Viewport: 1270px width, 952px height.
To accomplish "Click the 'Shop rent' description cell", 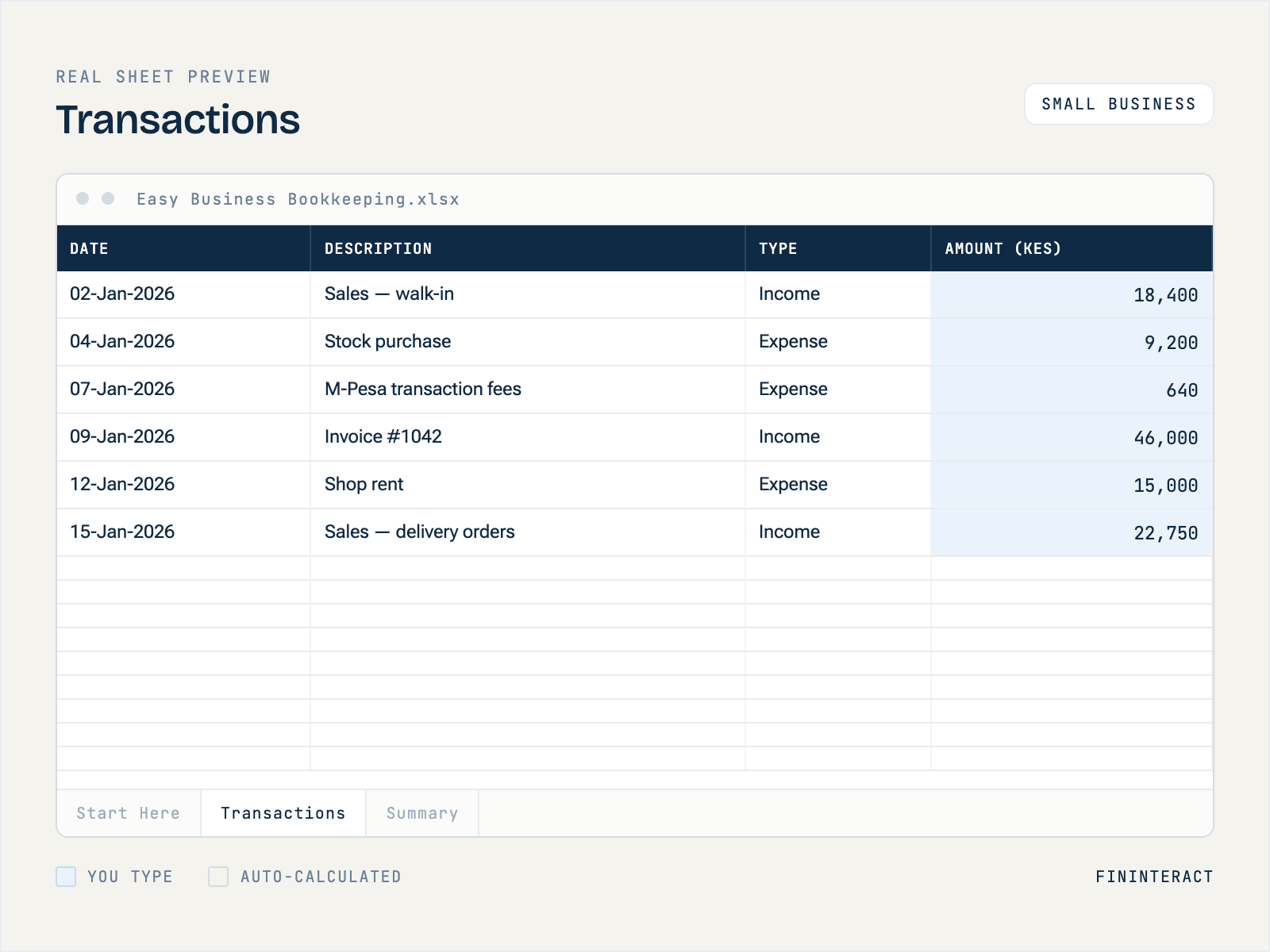I will (528, 485).
